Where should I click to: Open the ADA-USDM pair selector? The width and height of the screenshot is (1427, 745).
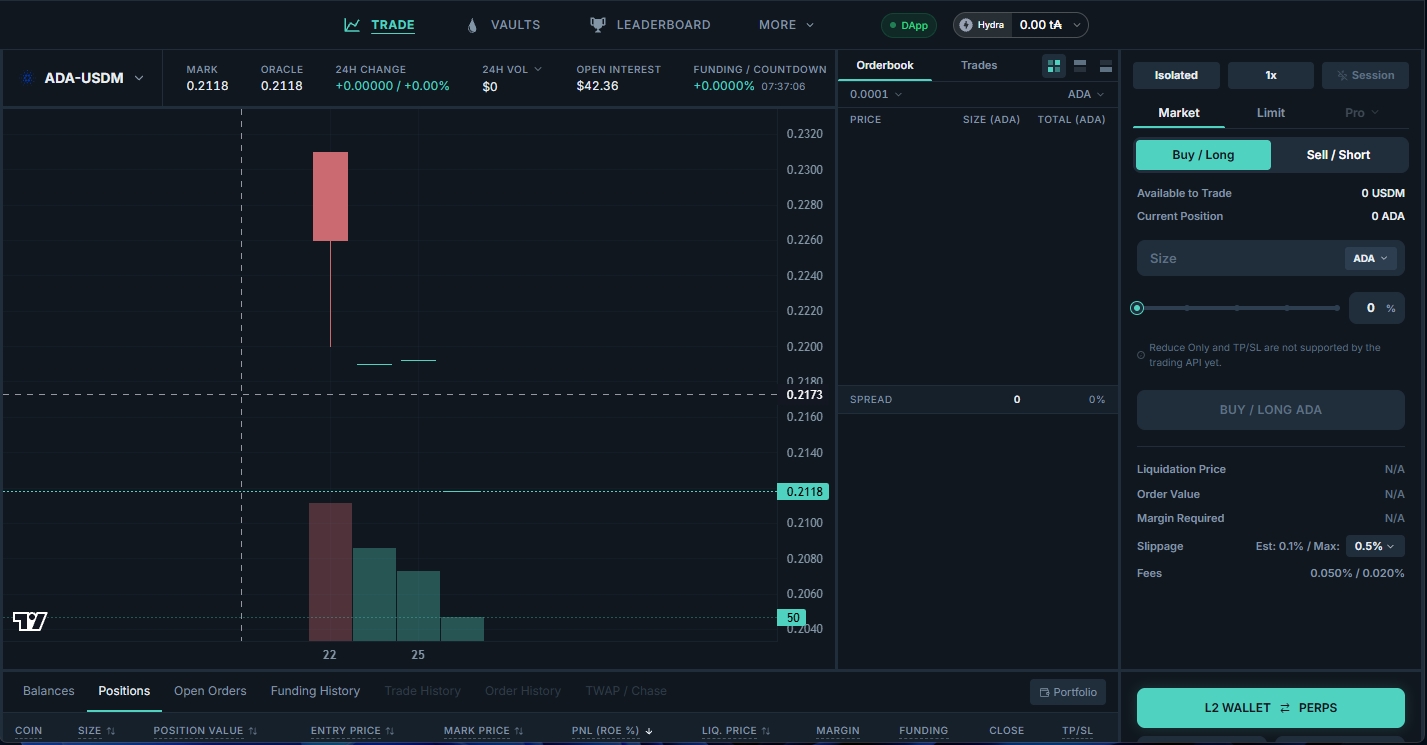(x=82, y=78)
